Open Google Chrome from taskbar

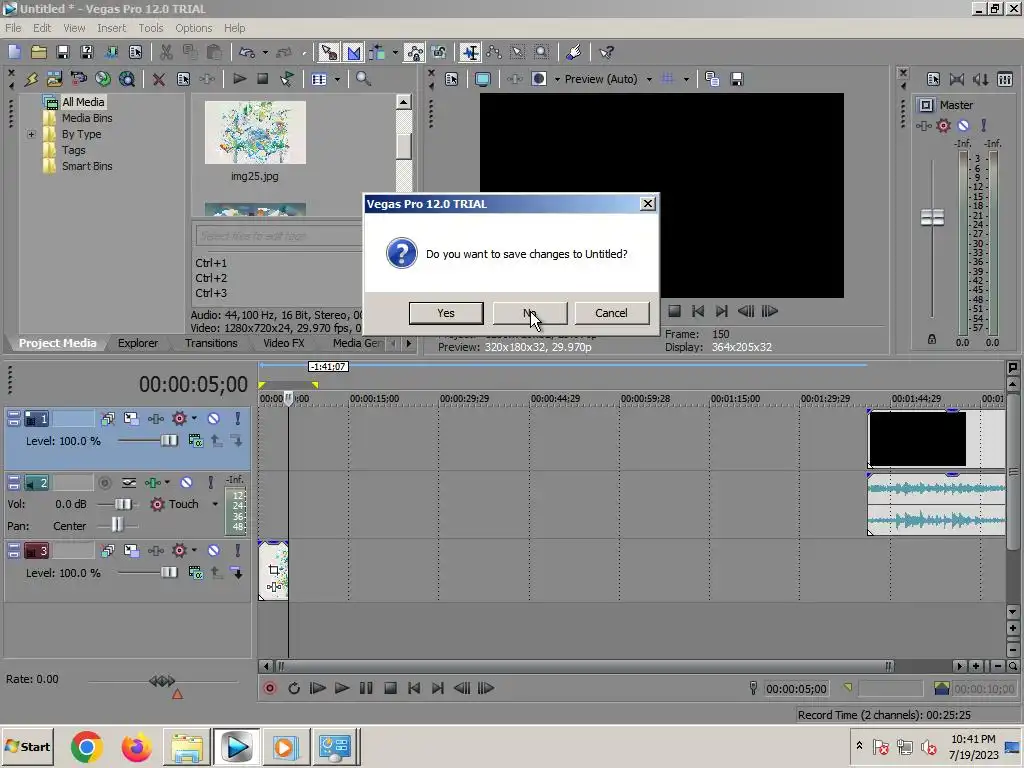coord(87,747)
